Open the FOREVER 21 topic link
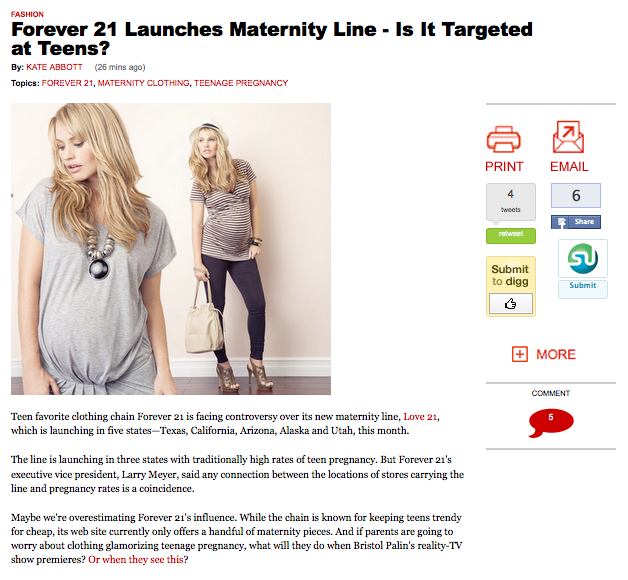This screenshot has height=580, width=628. coord(67,83)
